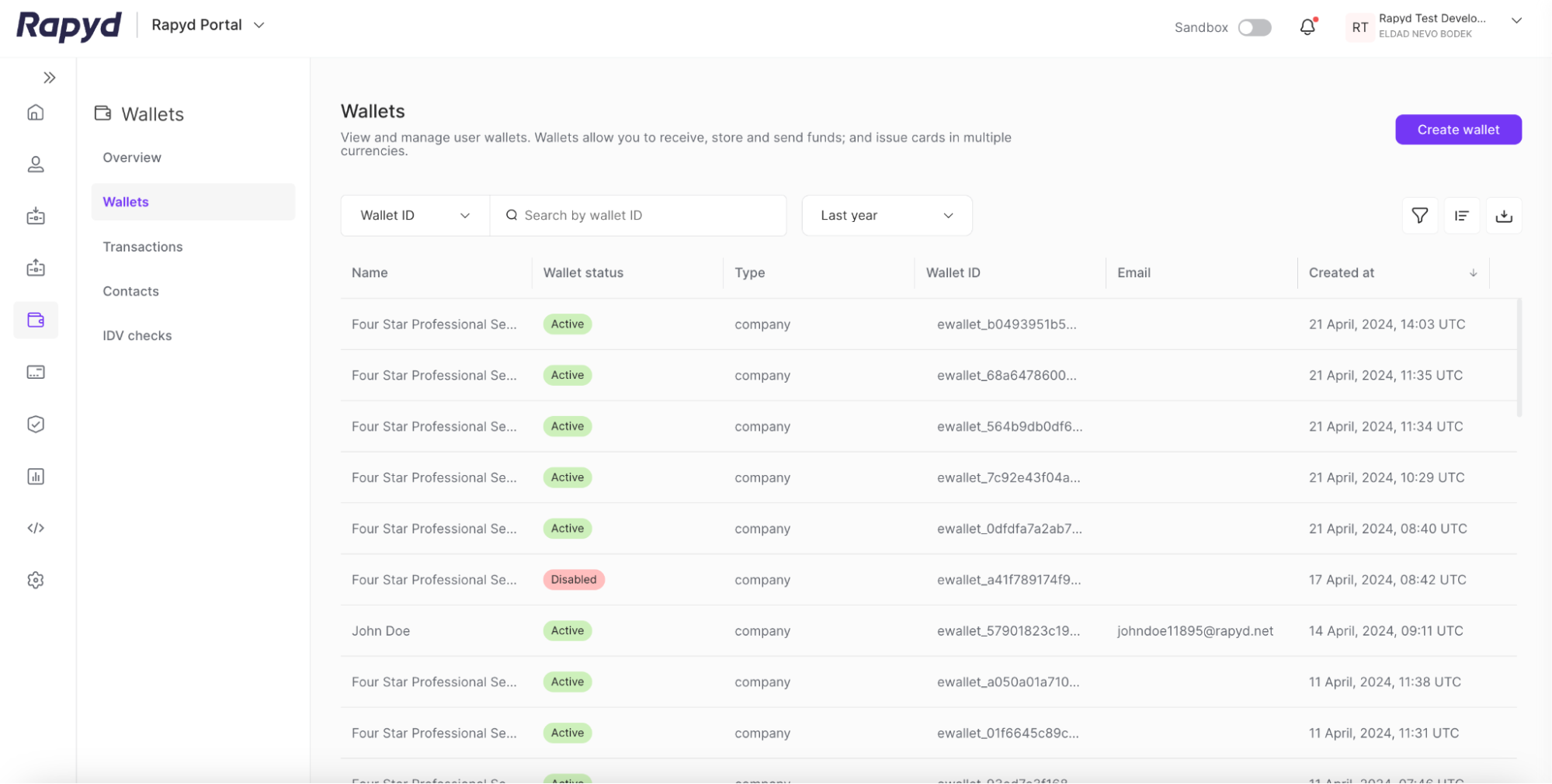Open the Wallet ID search type dropdown
This screenshot has height=784, width=1552.
tap(415, 216)
